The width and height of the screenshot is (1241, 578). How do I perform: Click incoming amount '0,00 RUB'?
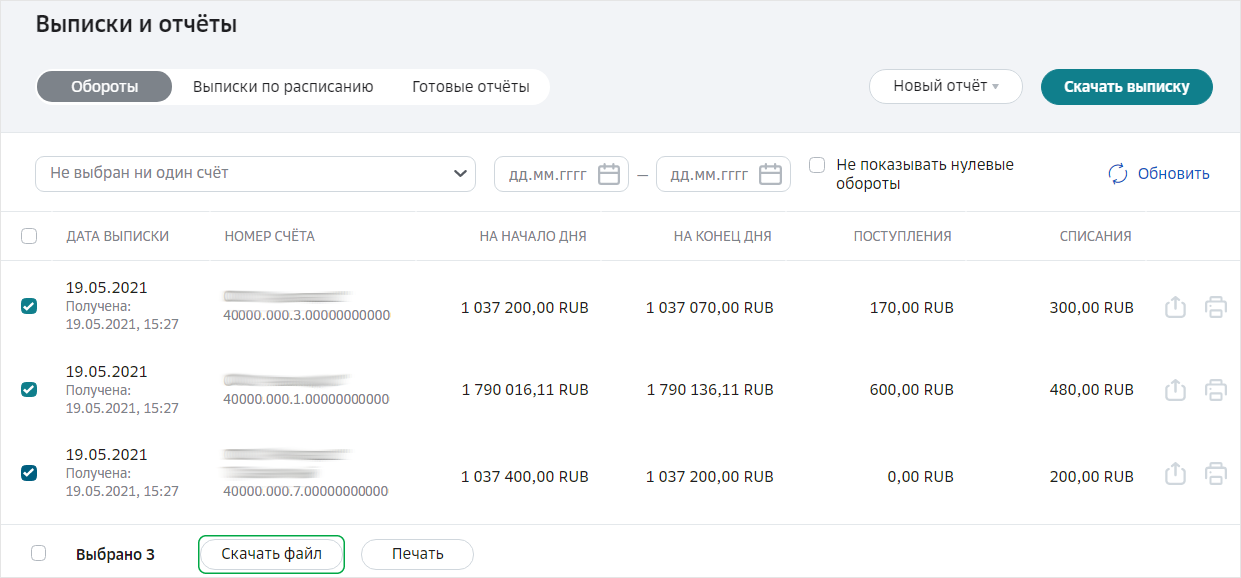point(920,477)
